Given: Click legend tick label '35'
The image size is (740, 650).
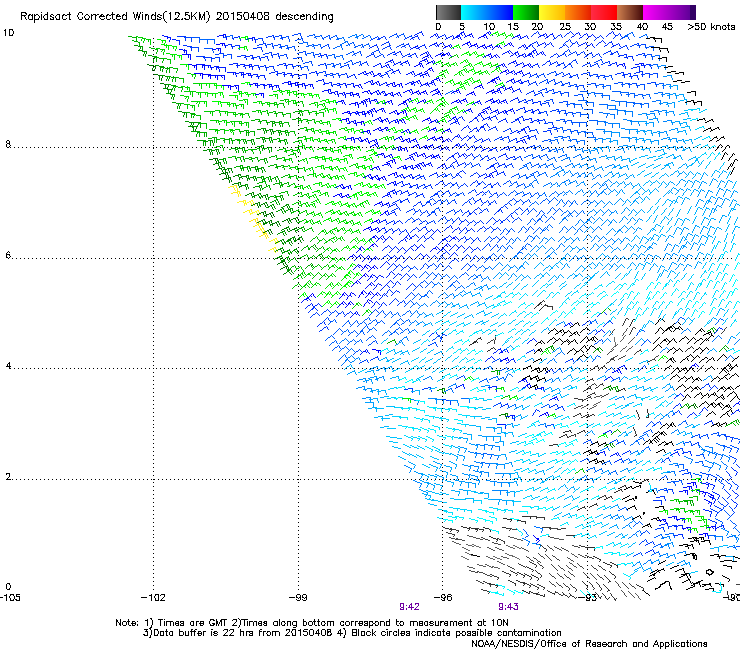Looking at the screenshot, I should 616,27.
